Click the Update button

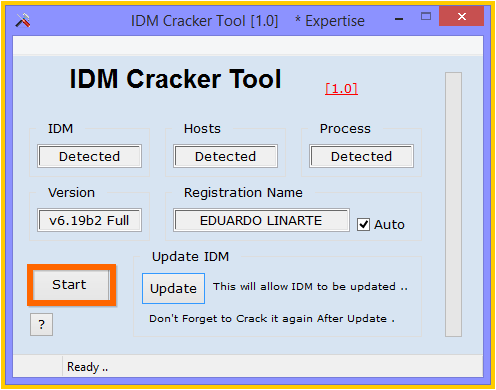173,288
